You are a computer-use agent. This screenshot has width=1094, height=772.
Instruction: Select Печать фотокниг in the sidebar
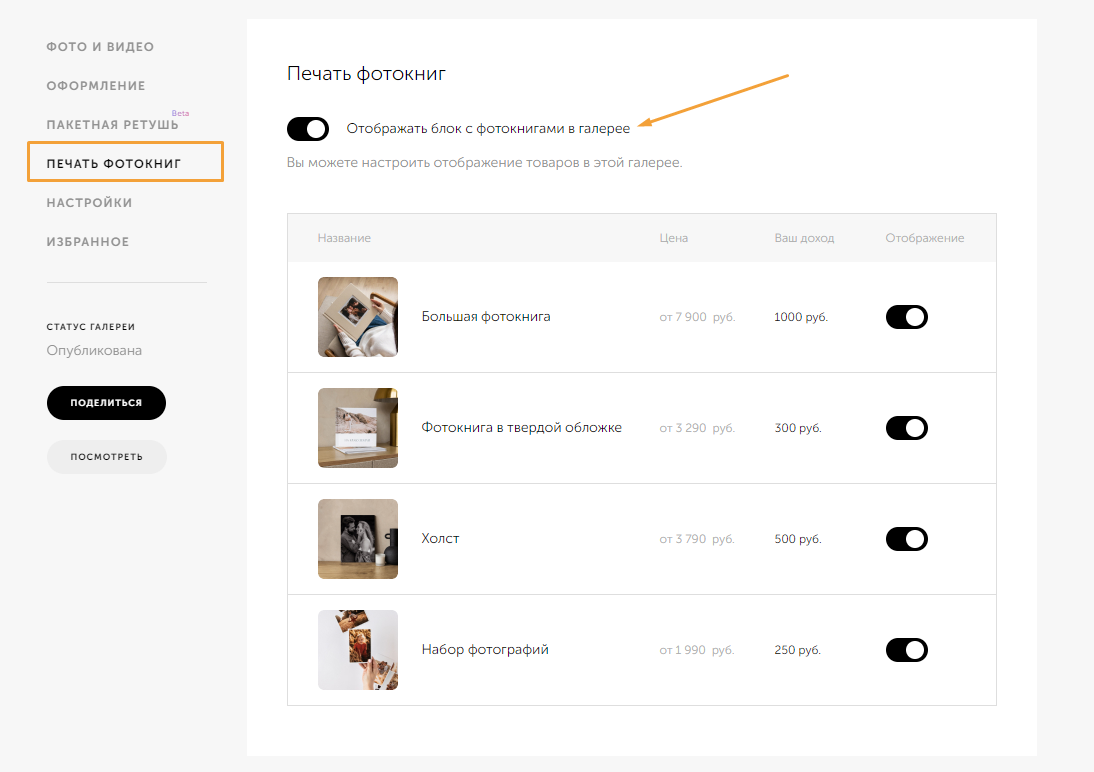(114, 163)
